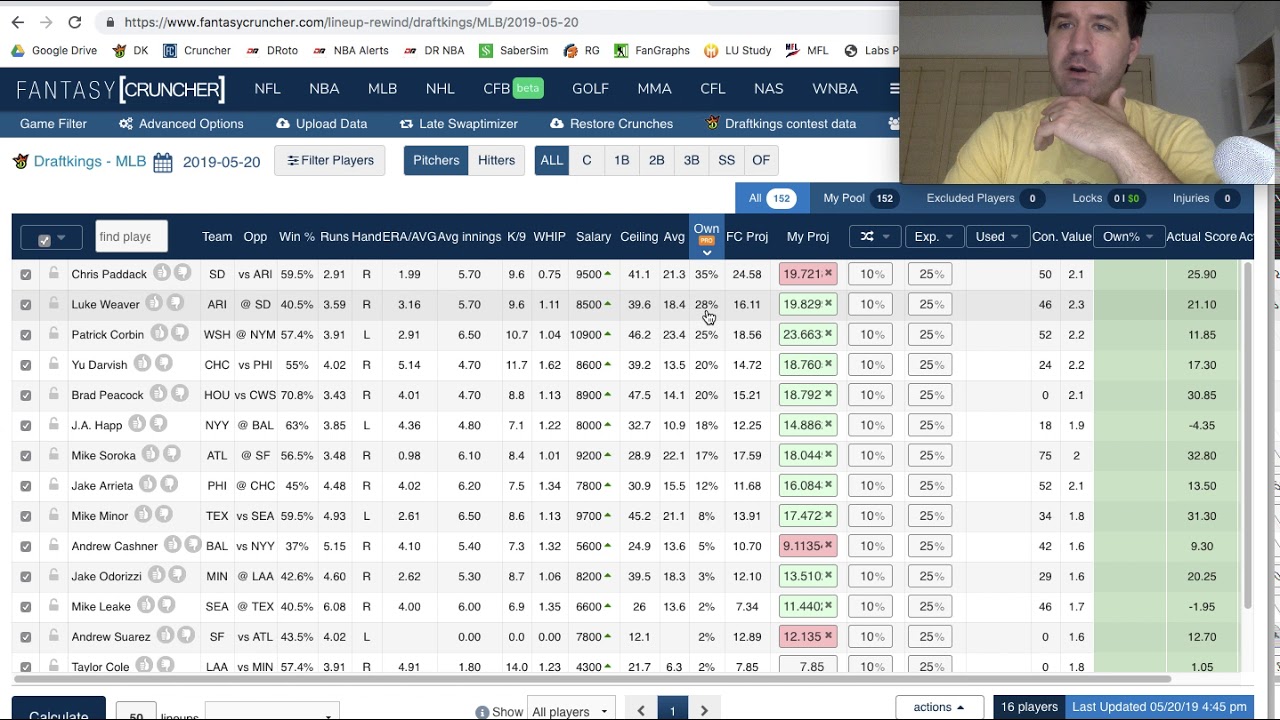This screenshot has width=1280, height=720.
Task: Open Advanced Options
Action: [181, 124]
